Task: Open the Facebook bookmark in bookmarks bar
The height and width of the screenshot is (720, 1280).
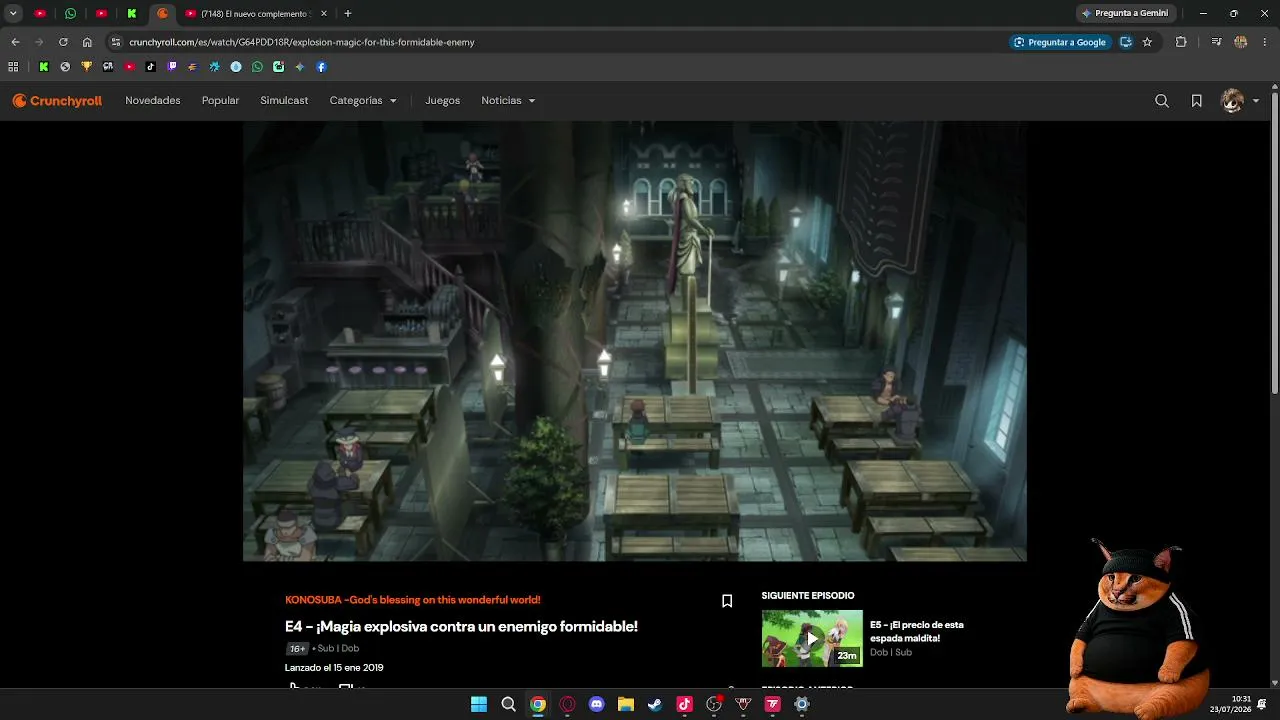Action: (x=321, y=67)
